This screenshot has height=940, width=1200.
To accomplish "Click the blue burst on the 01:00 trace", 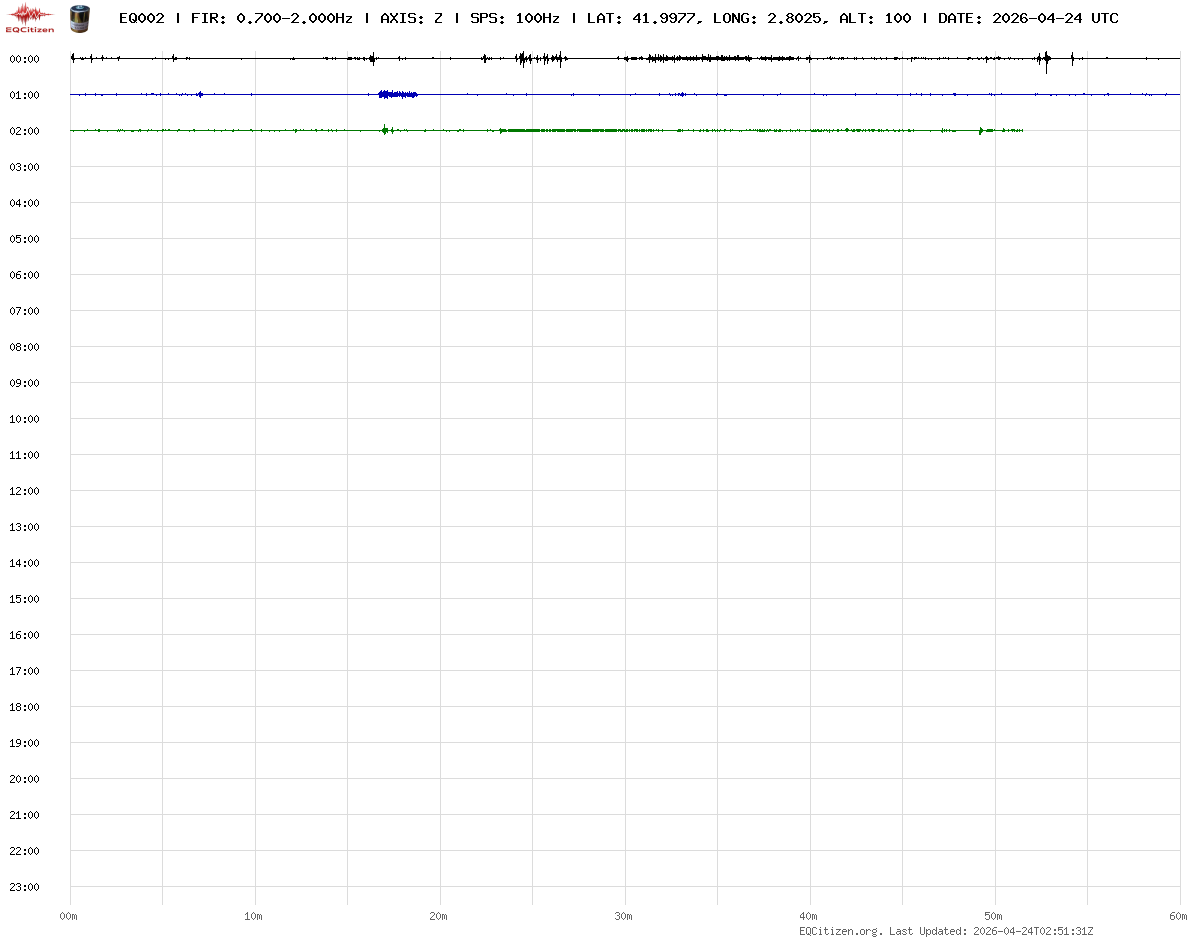I will [397, 94].
